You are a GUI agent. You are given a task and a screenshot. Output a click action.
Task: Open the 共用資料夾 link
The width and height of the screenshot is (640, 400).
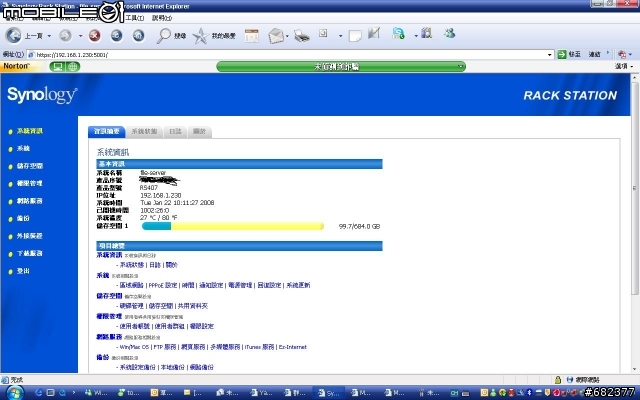point(193,306)
